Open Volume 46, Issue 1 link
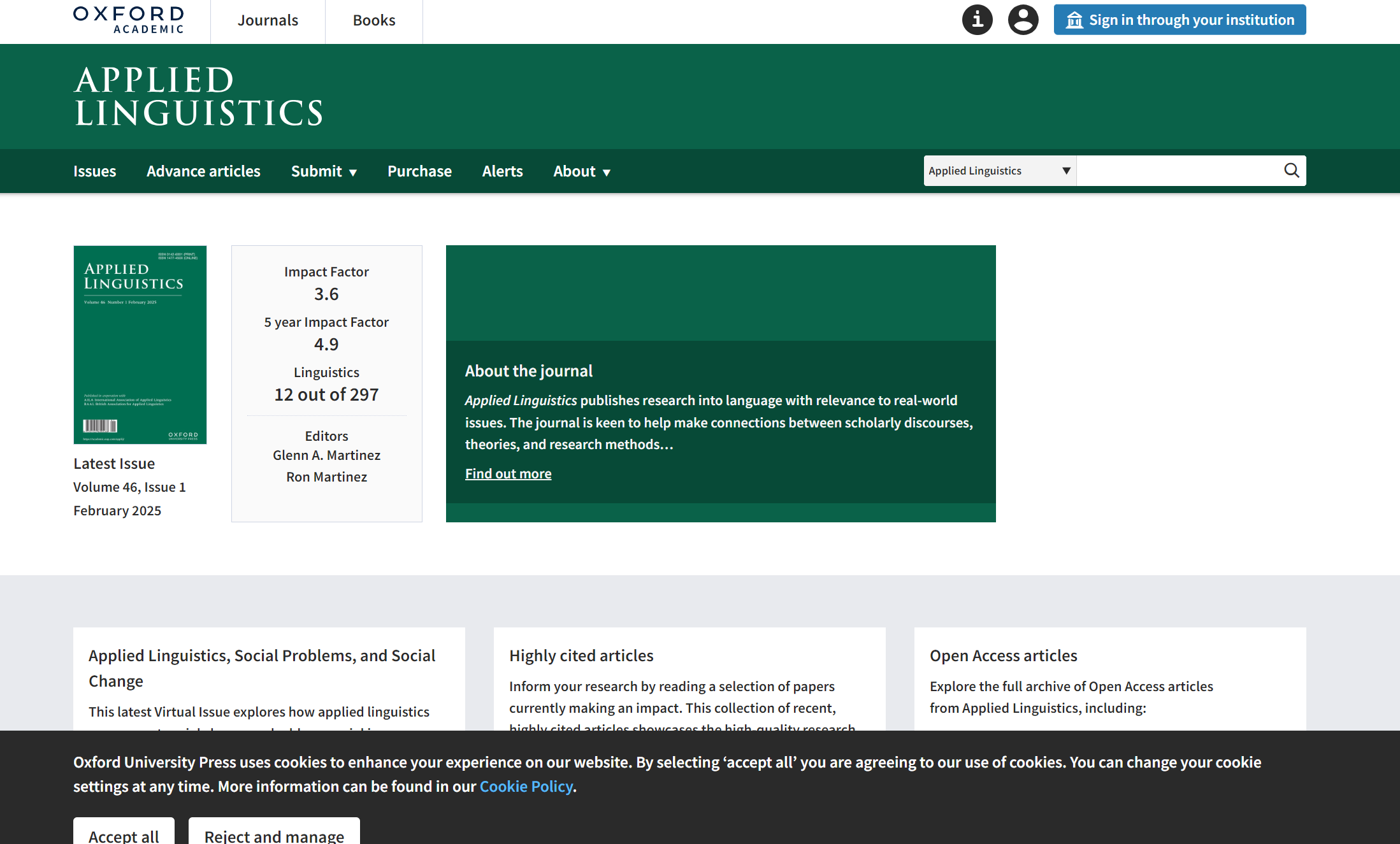 point(129,487)
